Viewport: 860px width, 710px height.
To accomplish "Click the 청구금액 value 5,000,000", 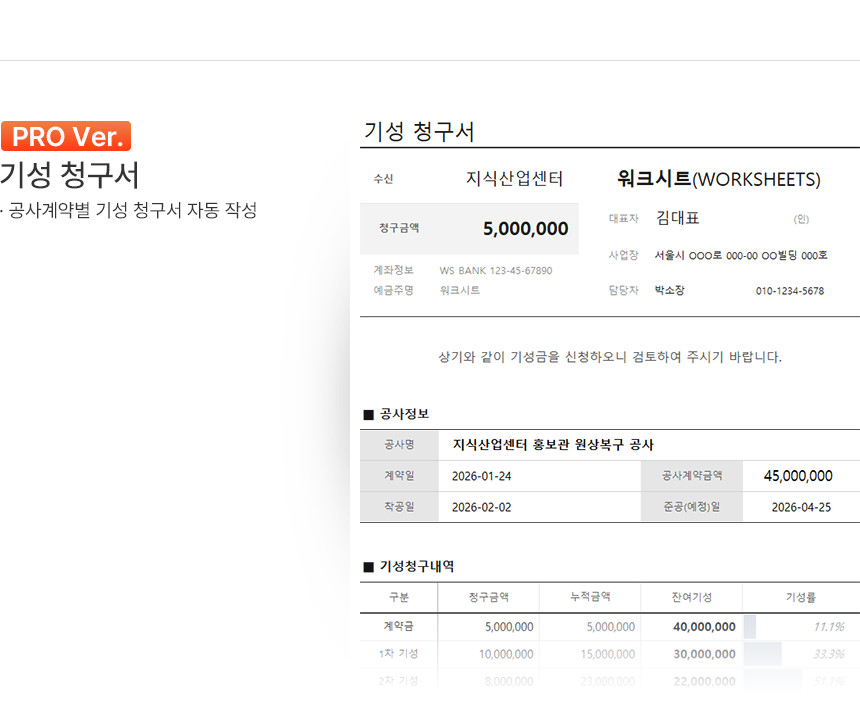I will (x=525, y=229).
